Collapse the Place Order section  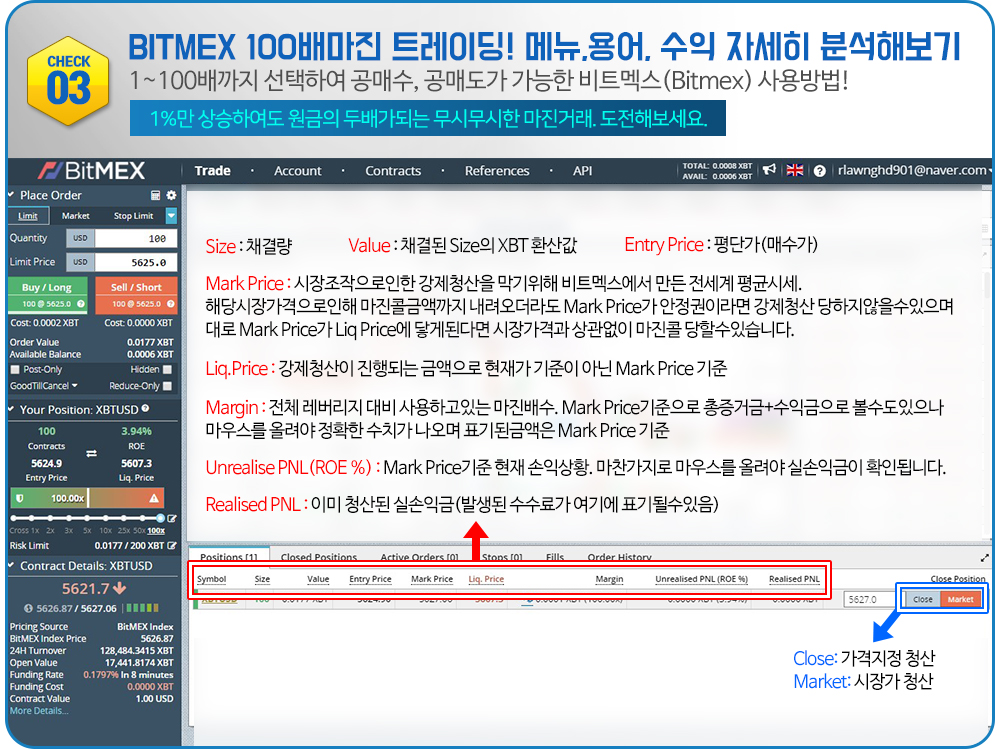[x=11, y=195]
